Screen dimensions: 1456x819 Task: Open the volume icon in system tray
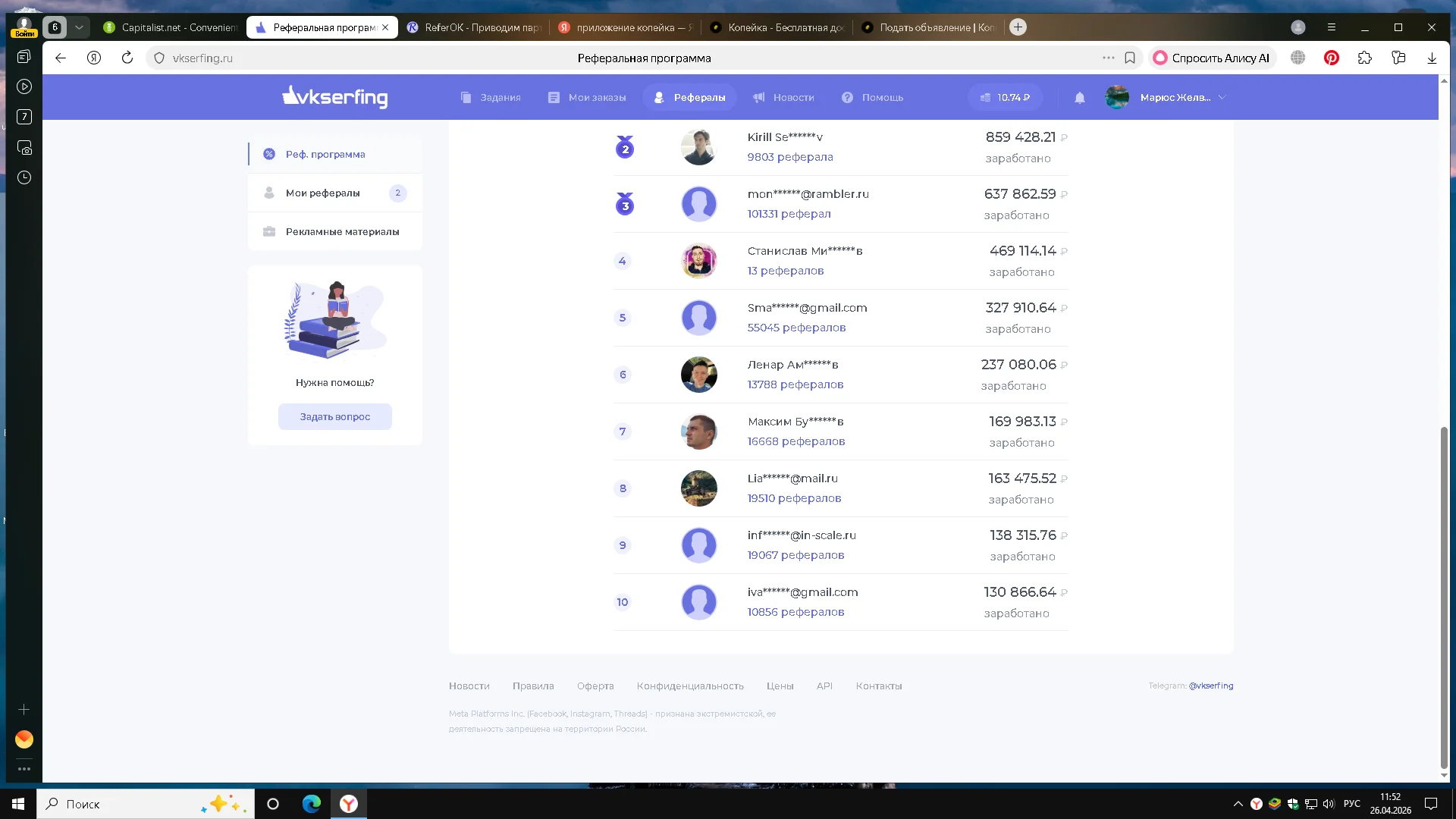pos(1329,804)
